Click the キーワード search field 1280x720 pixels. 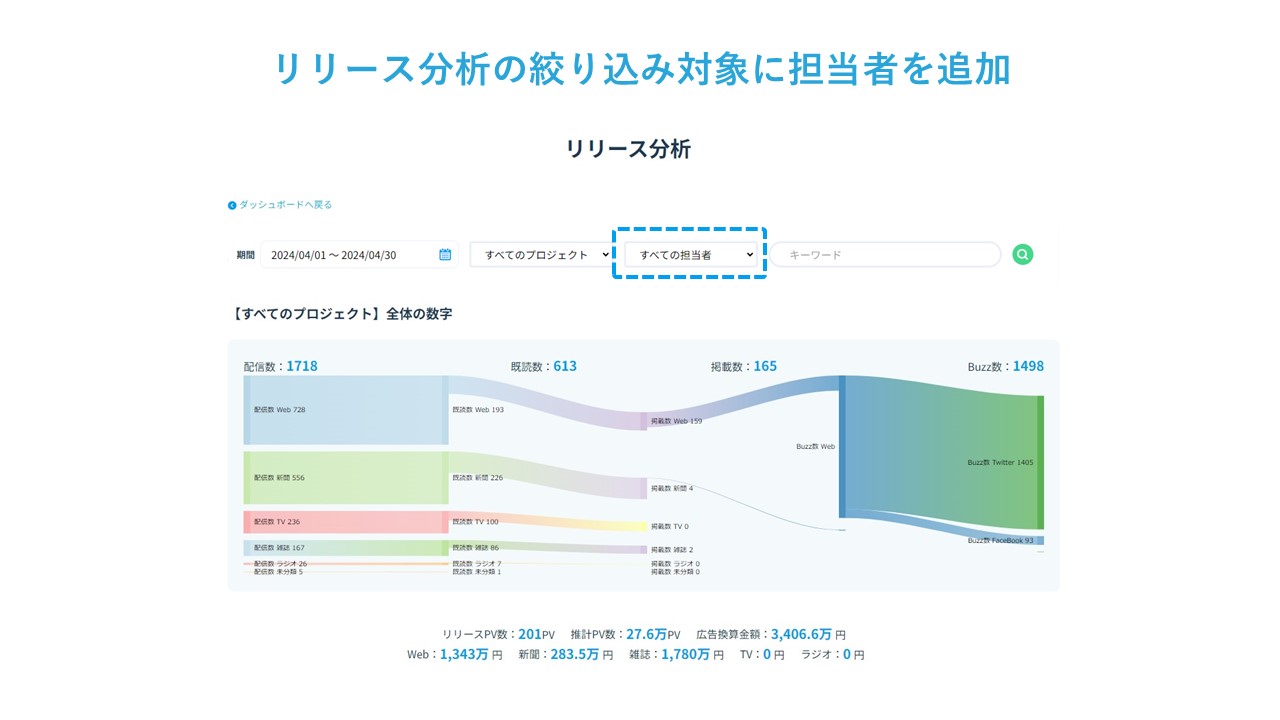click(x=885, y=255)
